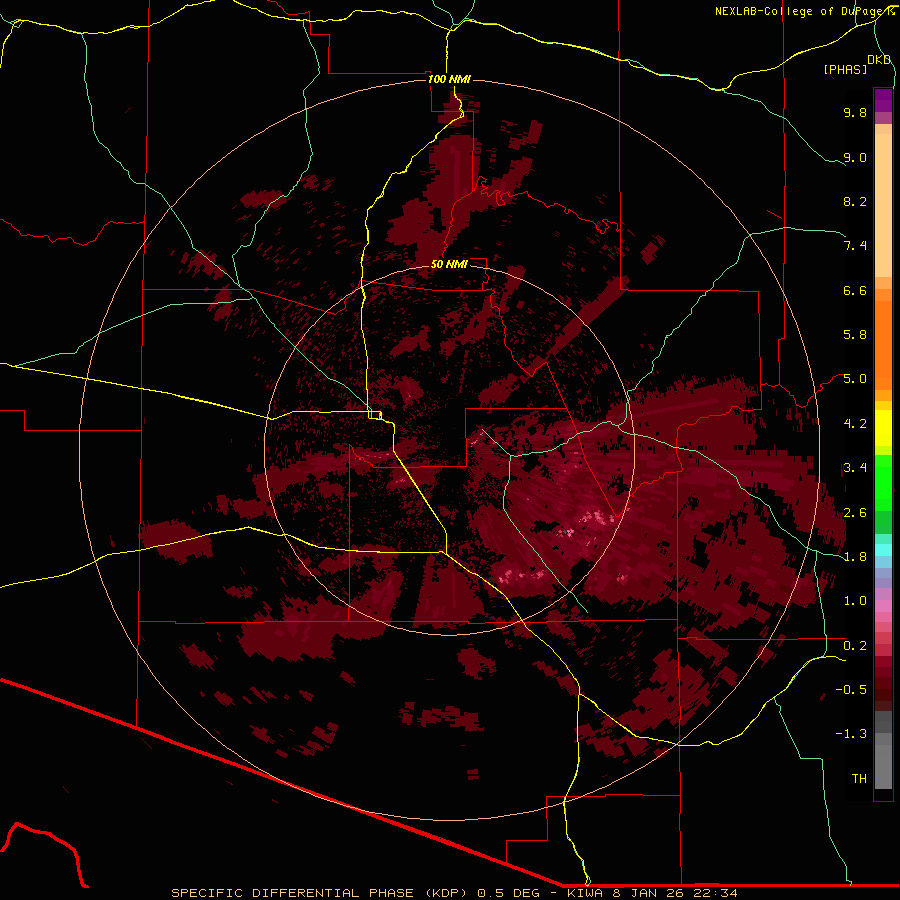Click the 2.6 value on the color scale

pyautogui.click(x=855, y=513)
